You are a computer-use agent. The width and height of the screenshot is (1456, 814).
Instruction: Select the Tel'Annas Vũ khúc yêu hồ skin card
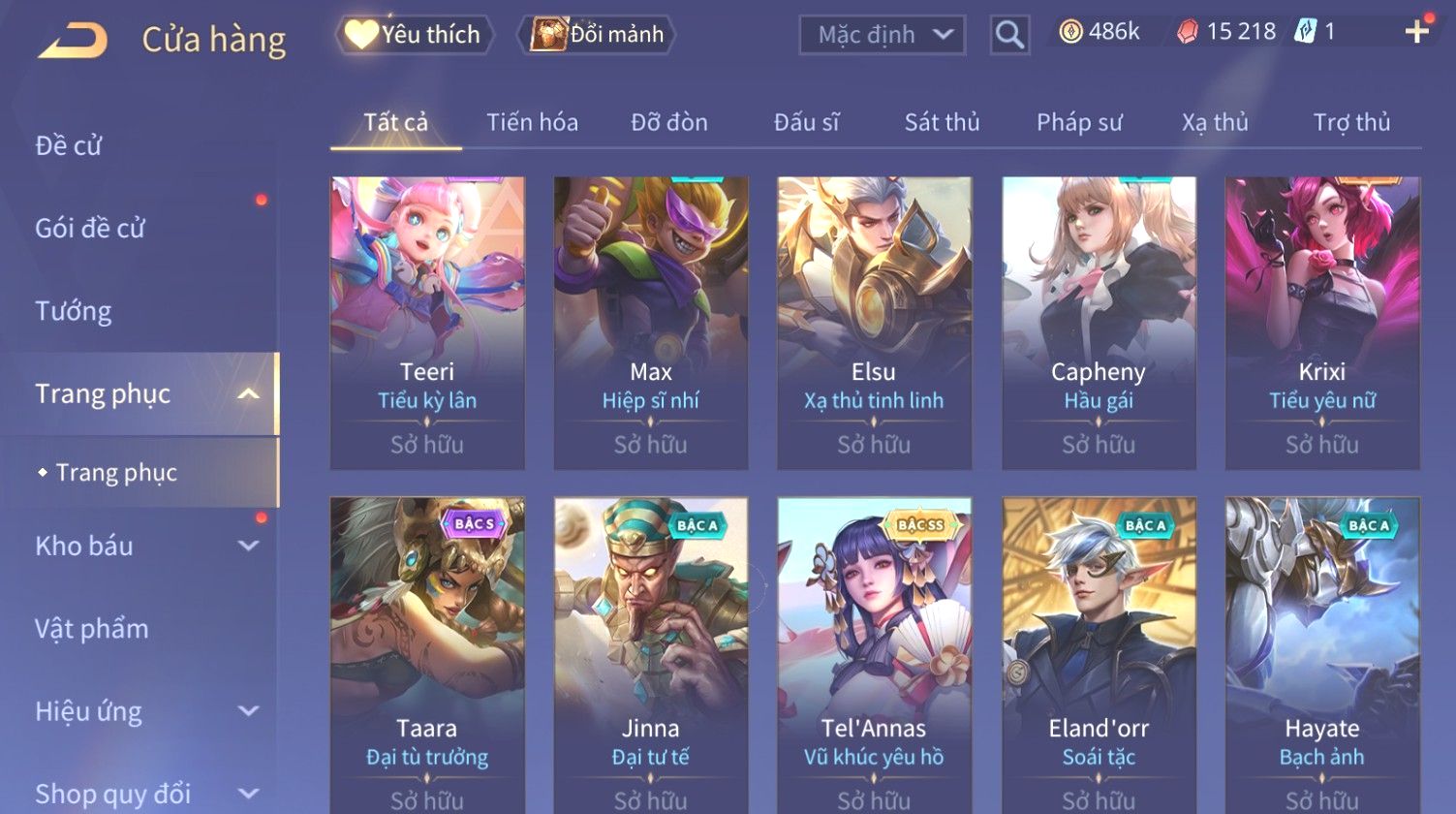[874, 655]
